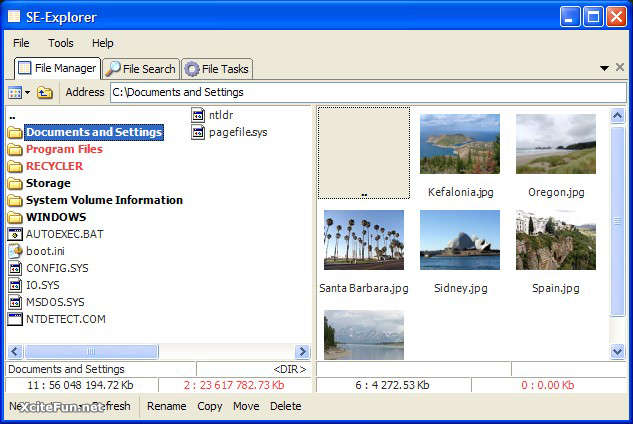The image size is (633, 424).
Task: Select the 'RECYCLER' folder name
Action: pyautogui.click(x=54, y=166)
